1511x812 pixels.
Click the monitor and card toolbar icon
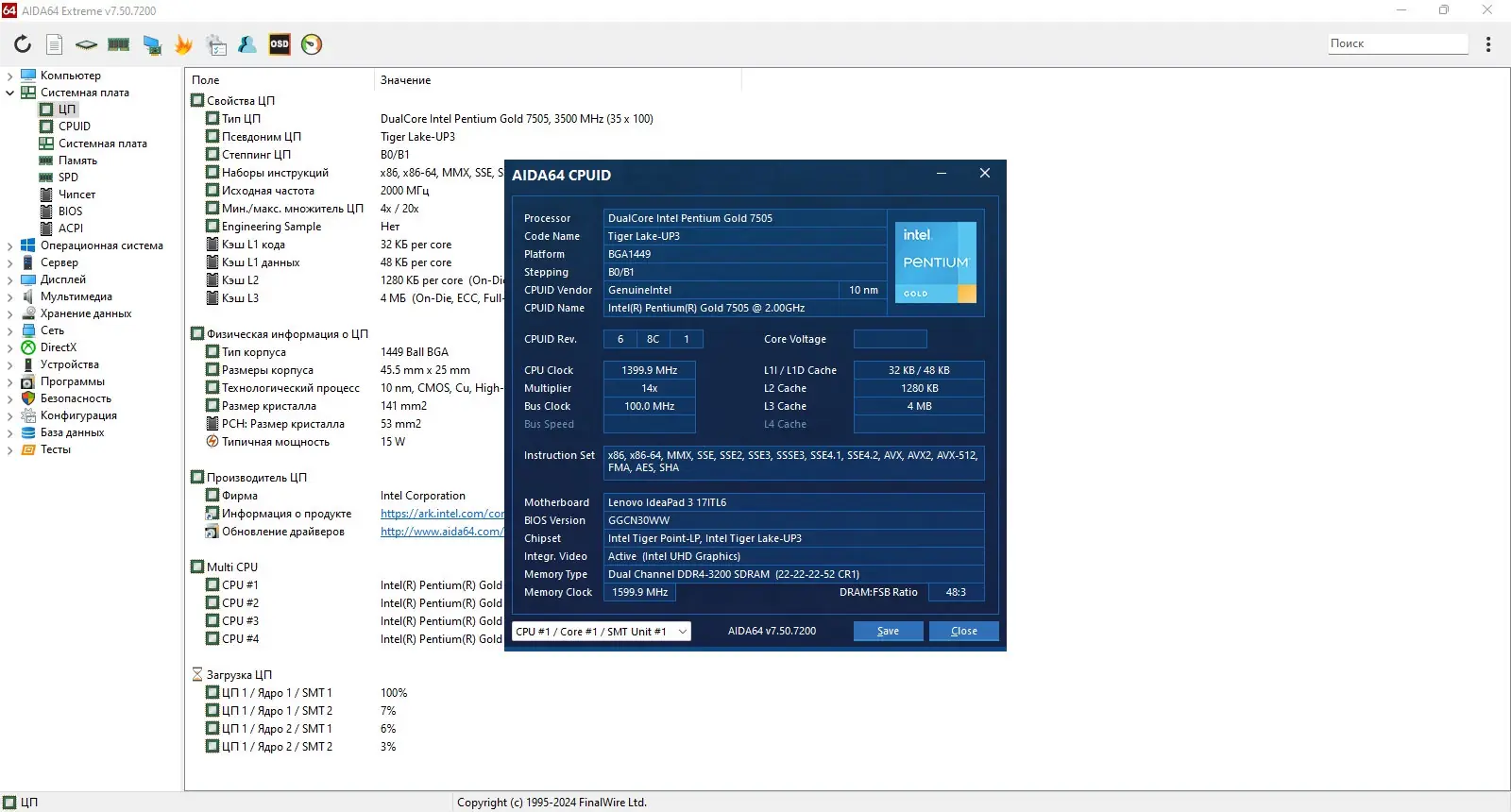pyautogui.click(x=152, y=44)
